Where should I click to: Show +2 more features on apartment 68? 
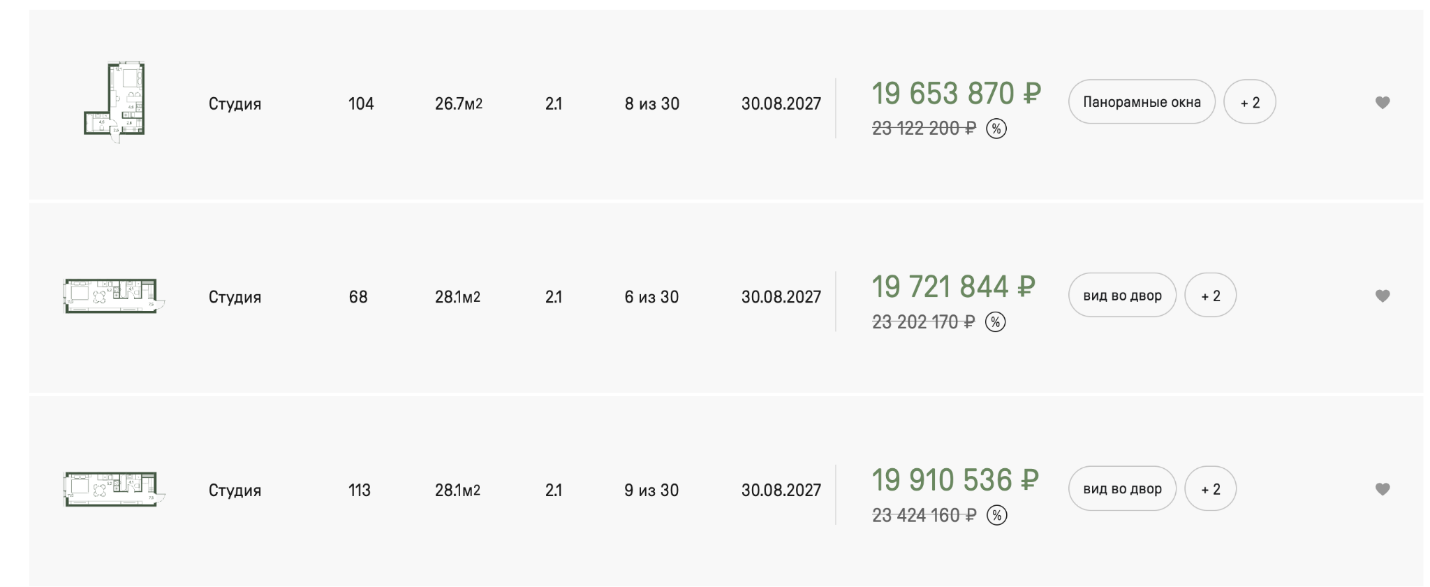pyautogui.click(x=1210, y=296)
